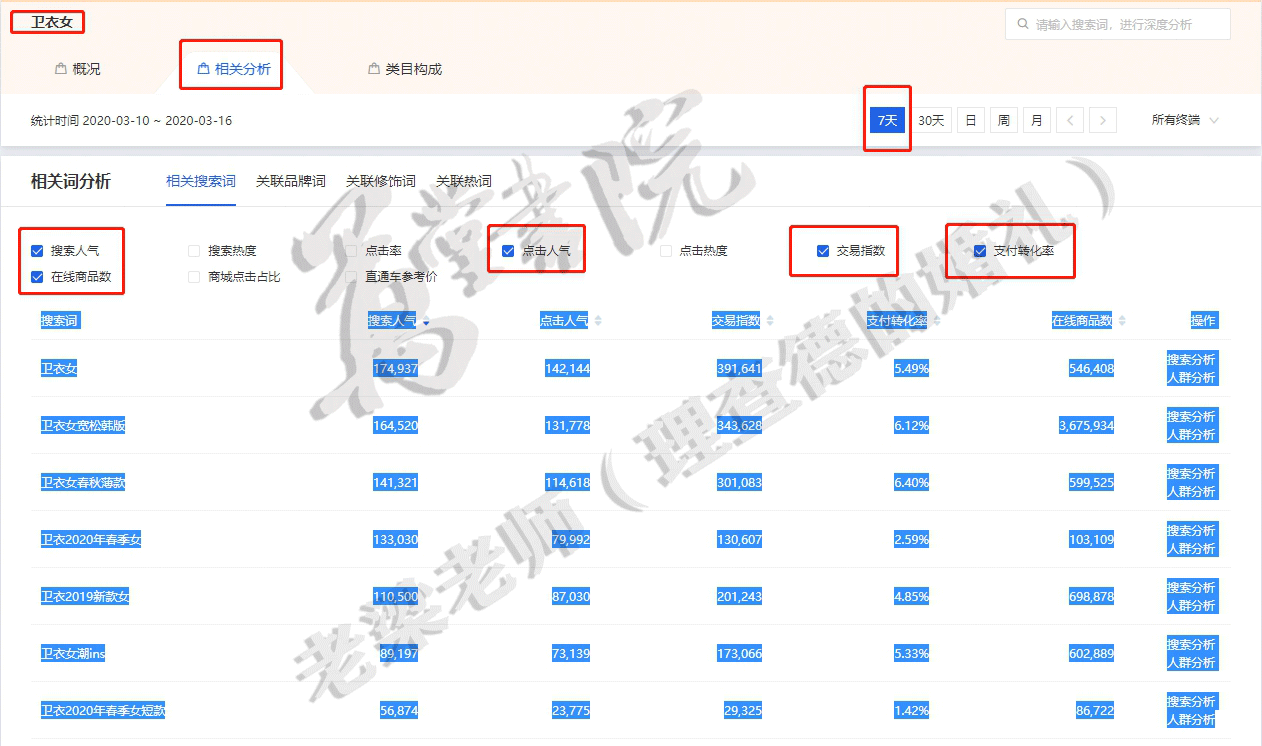Image resolution: width=1262 pixels, height=746 pixels.
Task: Open 人群分析 for 卫衣女春秋薄款
Action: [1190, 492]
